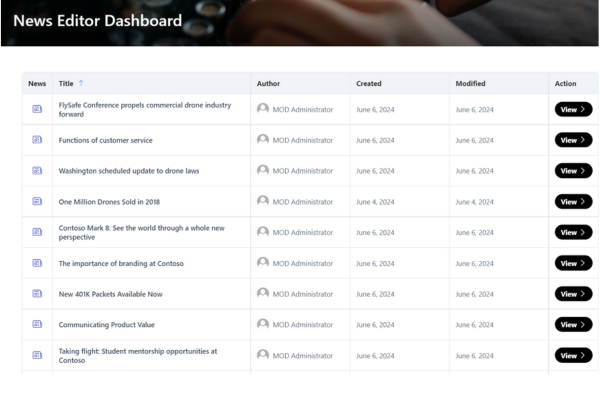This screenshot has height=400, width=600.
Task: Click news icon for Communicating Product Value row
Action: point(37,325)
